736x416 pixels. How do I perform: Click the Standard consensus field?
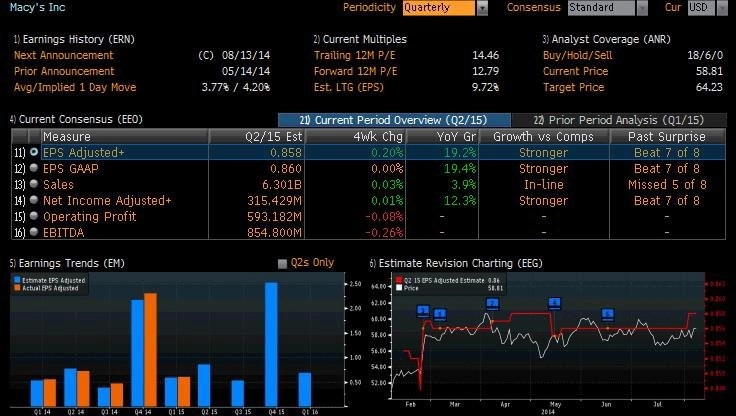(x=601, y=8)
